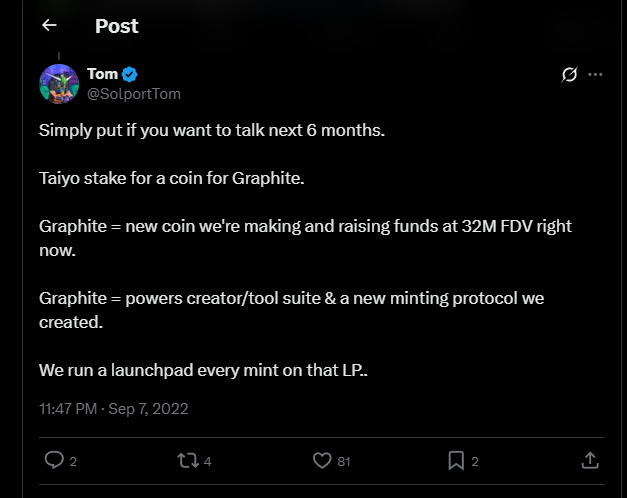Click the reply speech bubble icon
The image size is (627, 498).
[55, 460]
